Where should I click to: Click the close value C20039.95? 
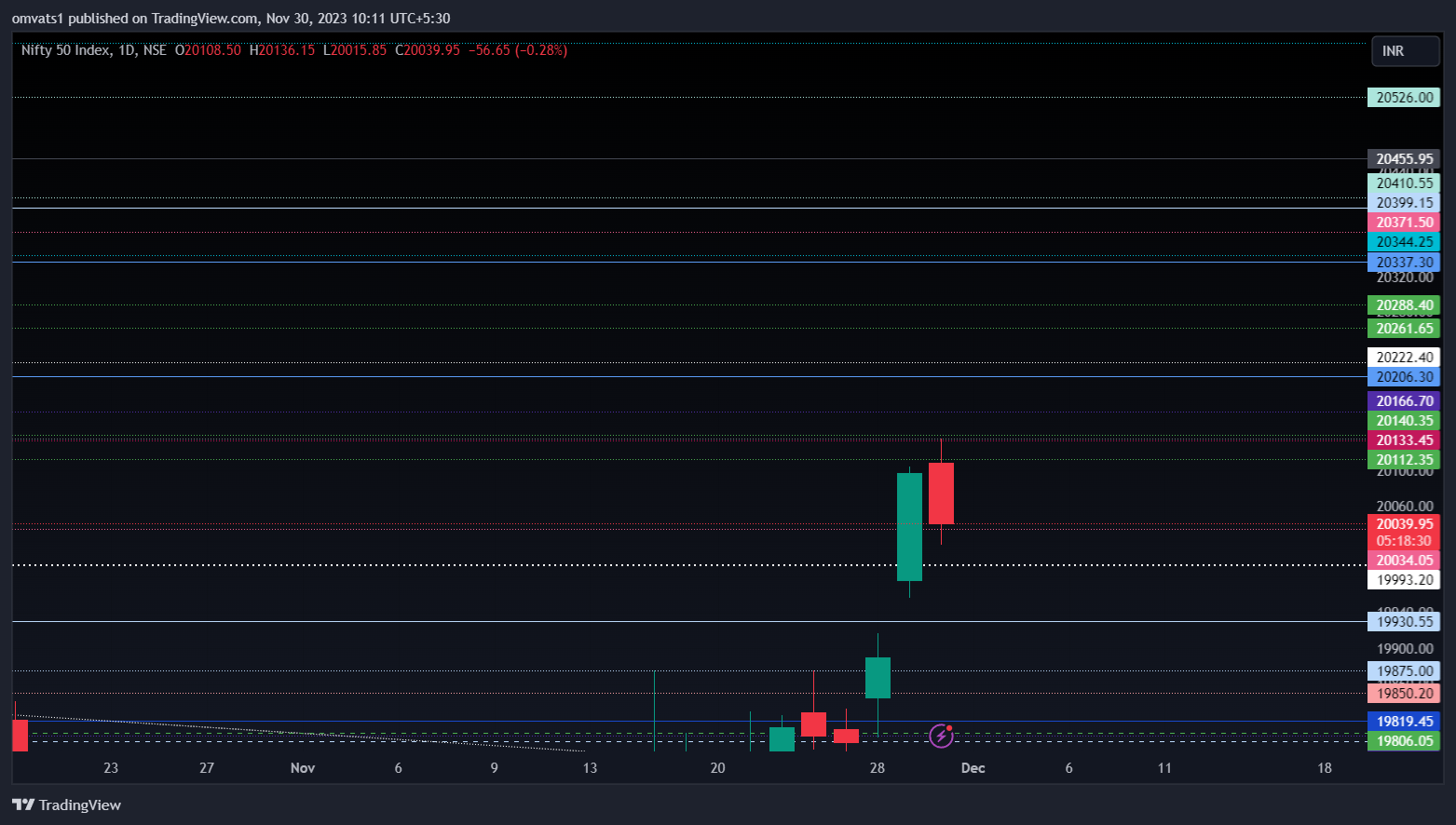(x=428, y=50)
